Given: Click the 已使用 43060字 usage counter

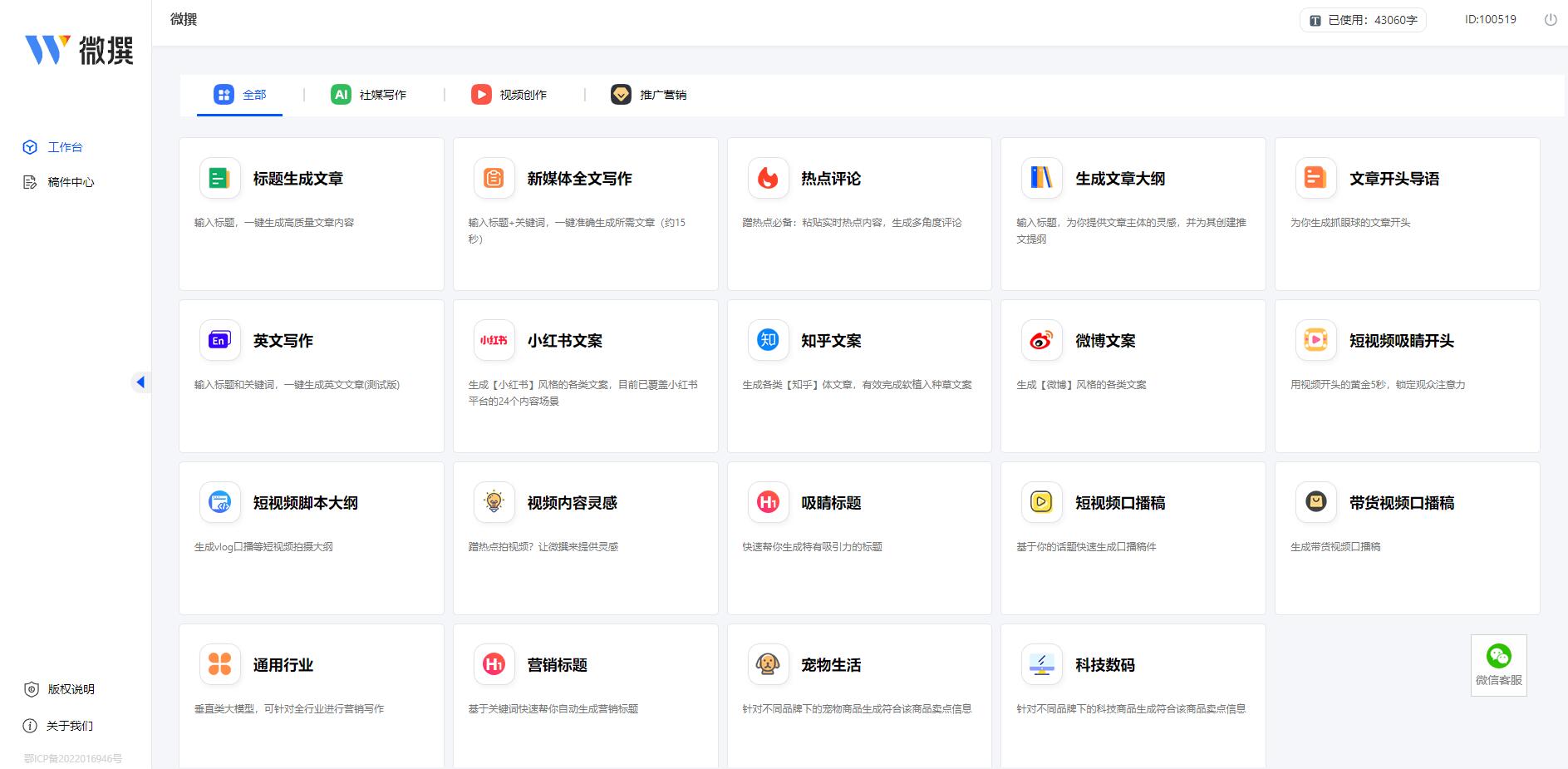Looking at the screenshot, I should pos(1363,19).
